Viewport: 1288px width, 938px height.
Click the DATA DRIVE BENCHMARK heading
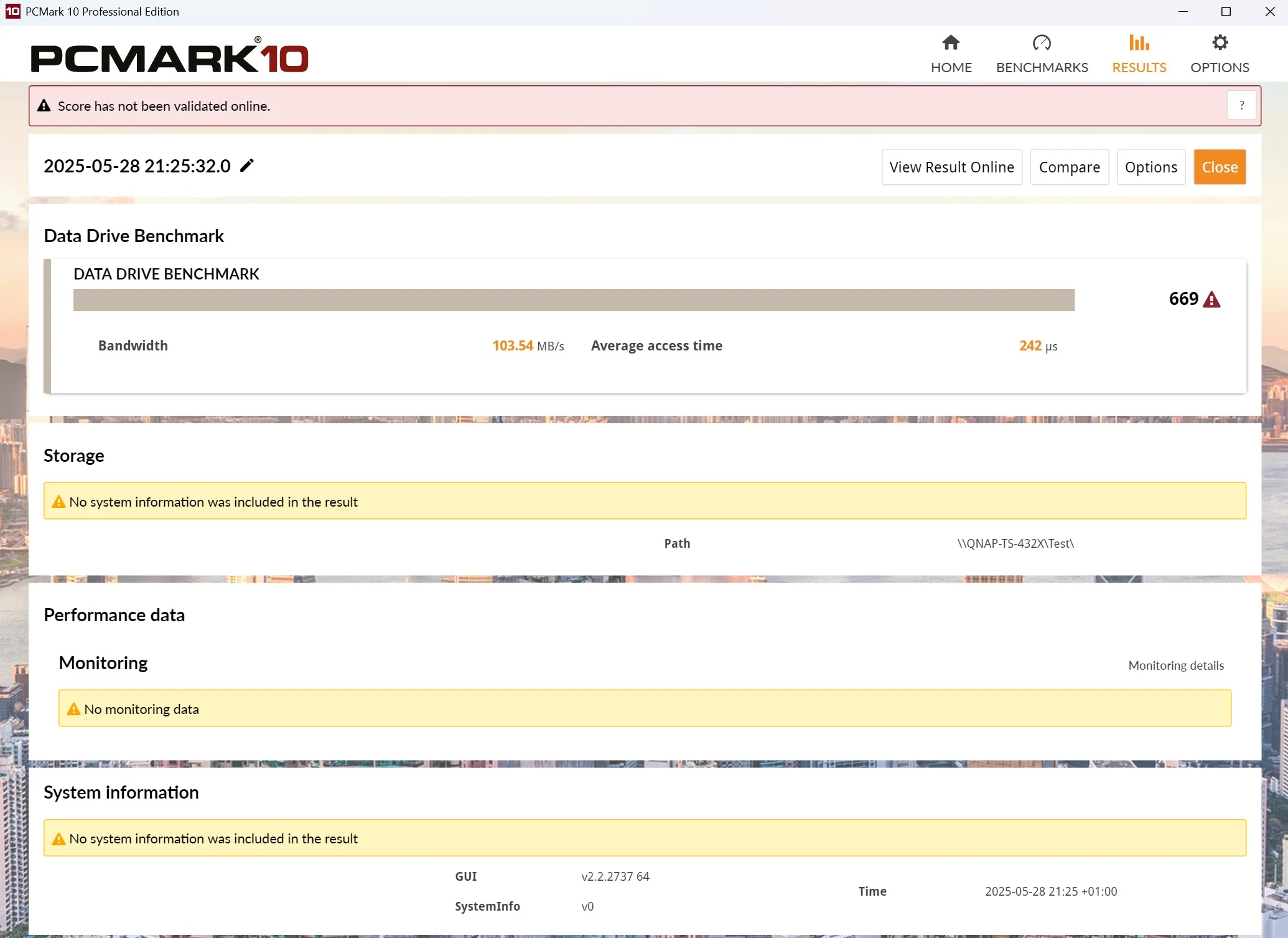tap(166, 274)
